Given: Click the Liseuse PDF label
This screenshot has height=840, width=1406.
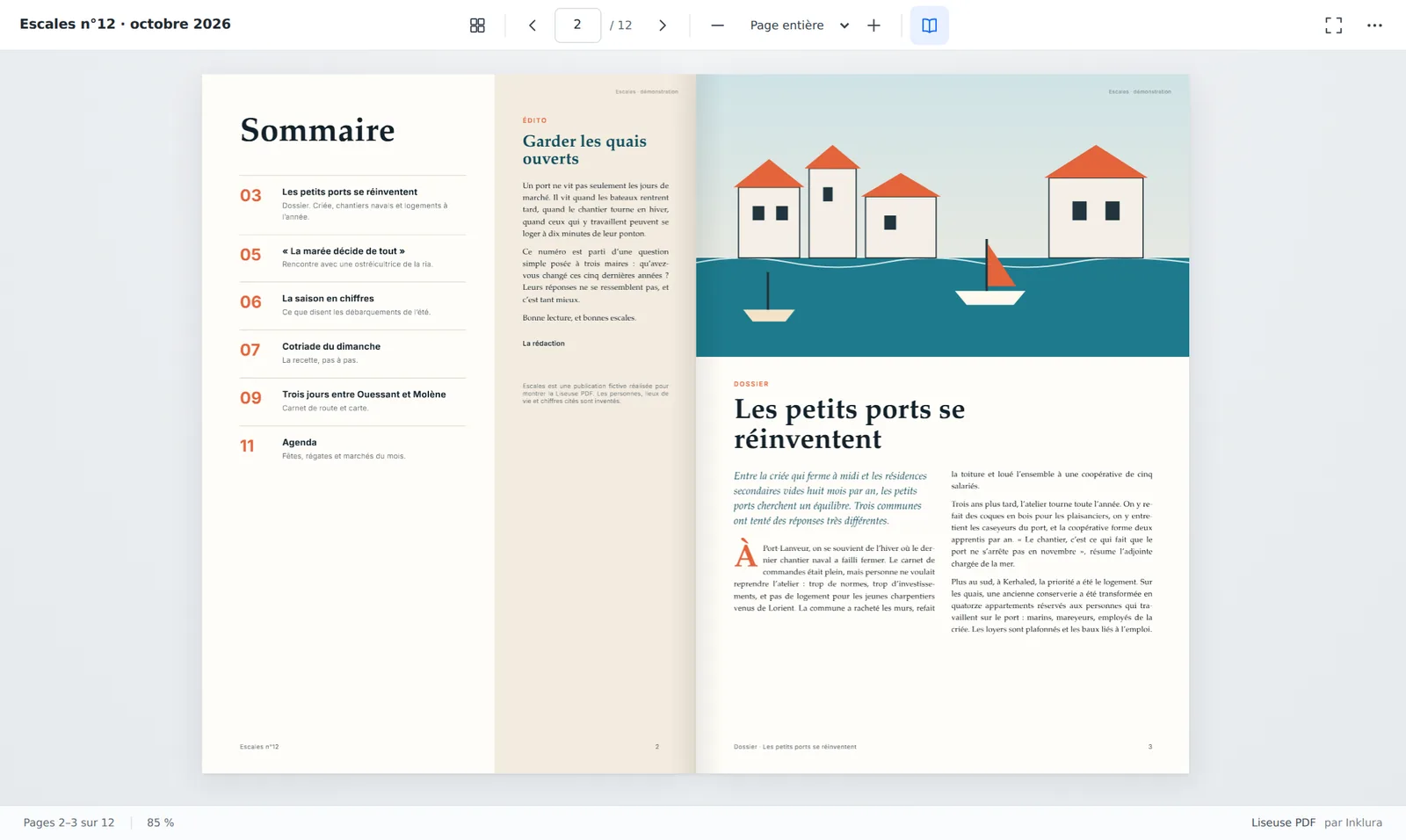Looking at the screenshot, I should (x=1283, y=822).
